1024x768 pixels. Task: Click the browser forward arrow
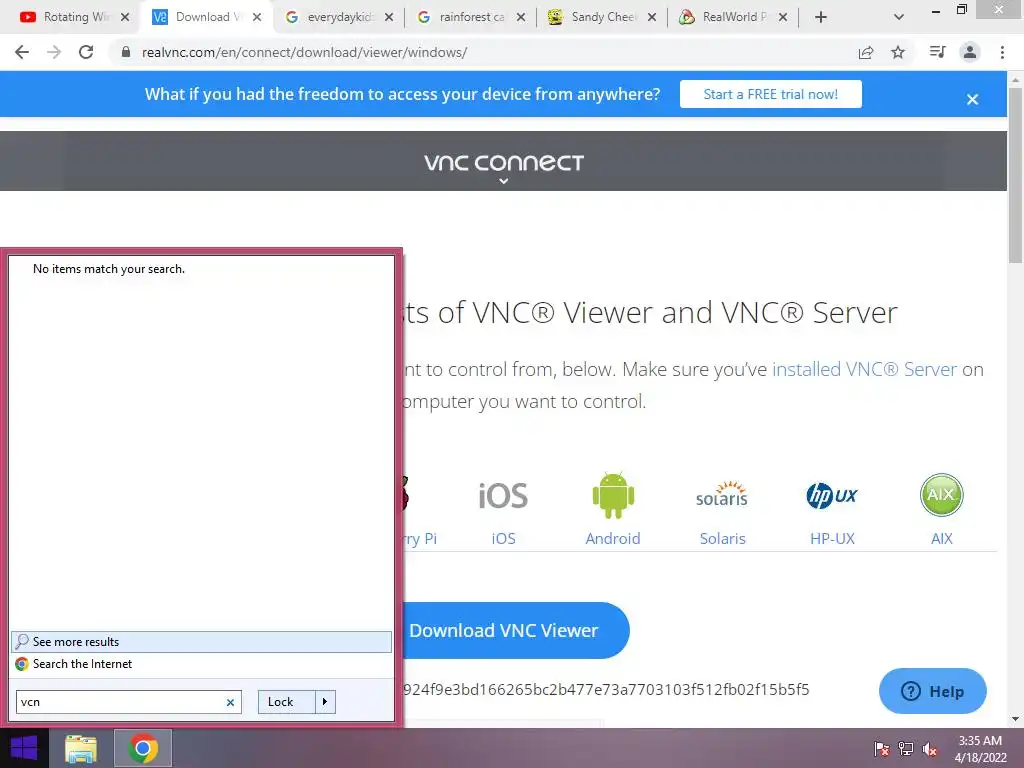pos(54,52)
